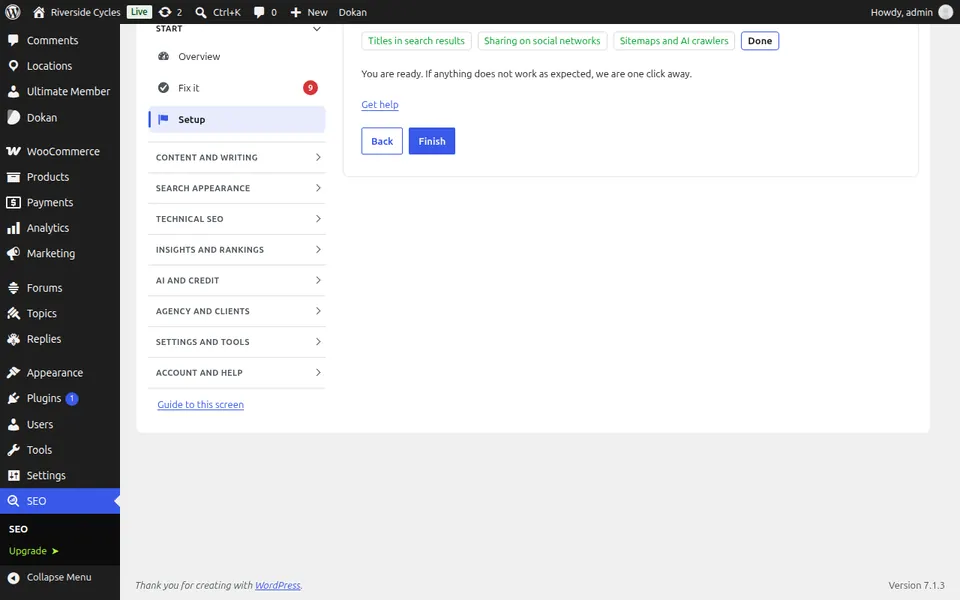The image size is (960, 600).
Task: Click the admin user avatar
Action: point(945,12)
